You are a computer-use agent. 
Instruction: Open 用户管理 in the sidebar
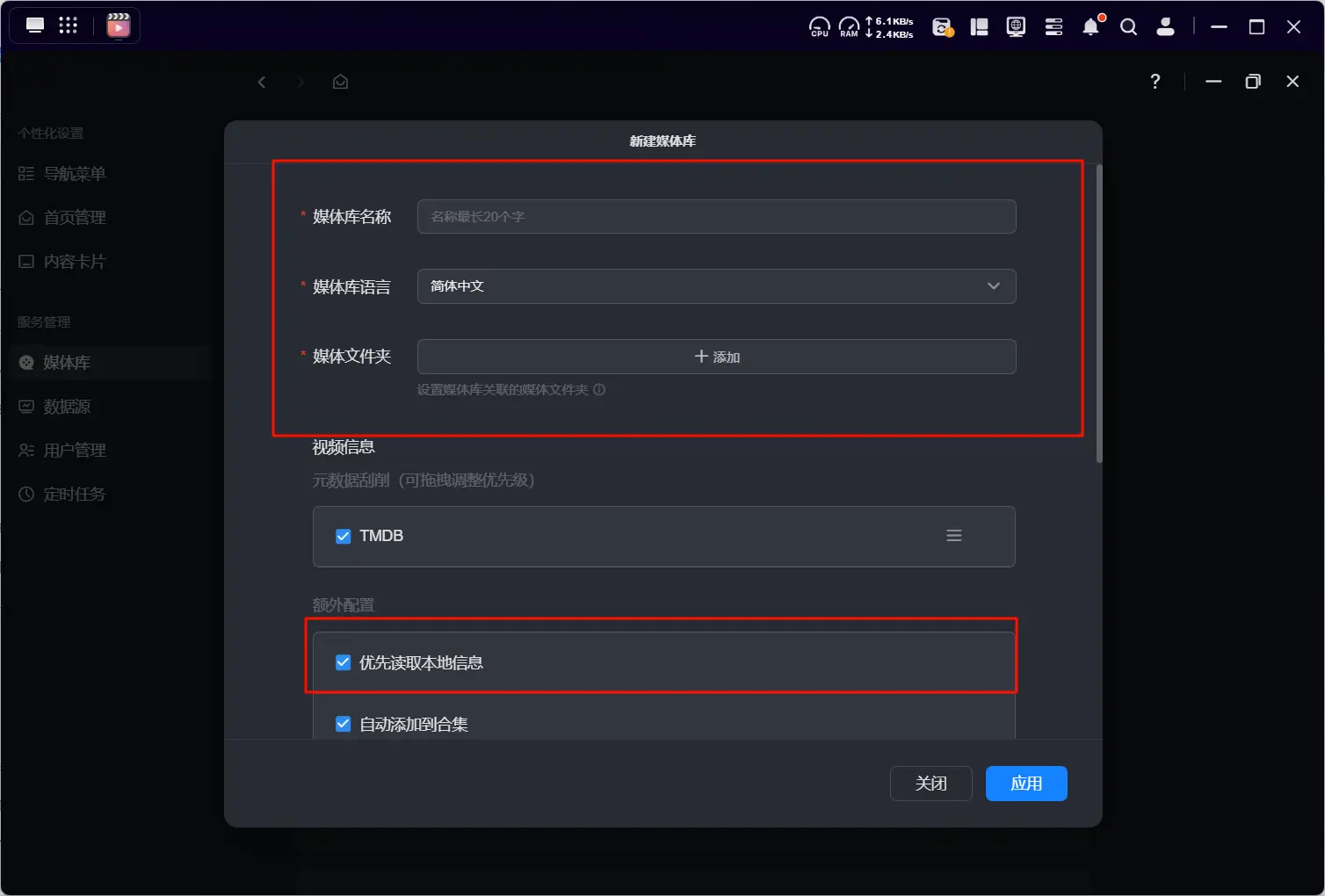(x=75, y=451)
